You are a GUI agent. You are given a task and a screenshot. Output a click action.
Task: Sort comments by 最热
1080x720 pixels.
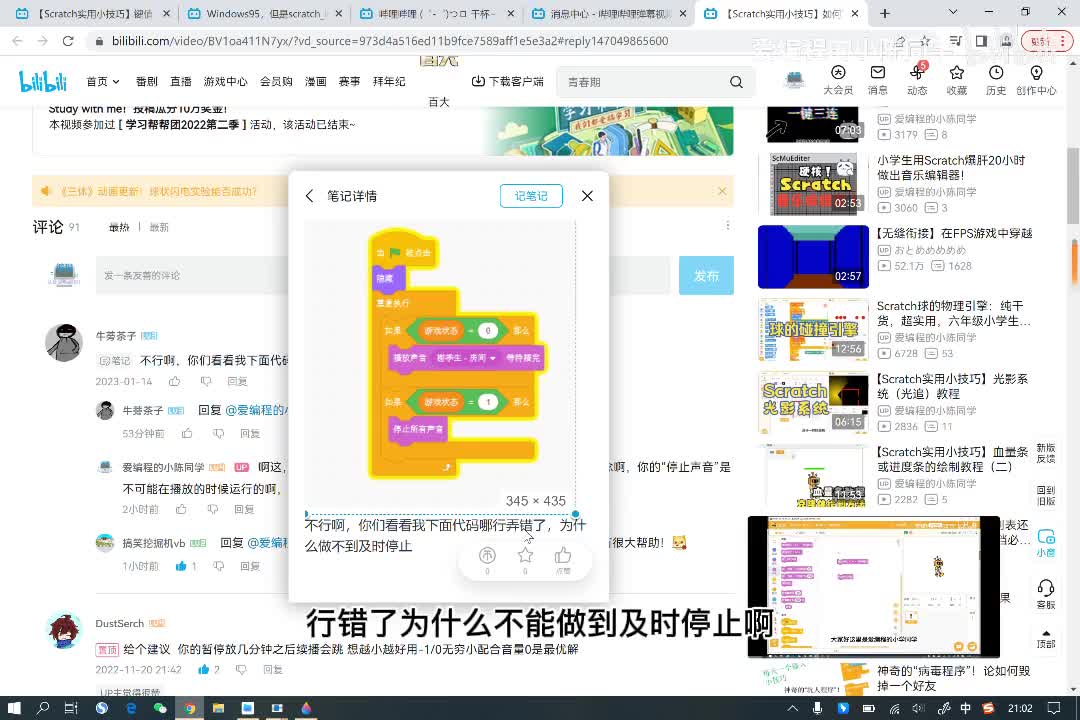click(x=119, y=227)
